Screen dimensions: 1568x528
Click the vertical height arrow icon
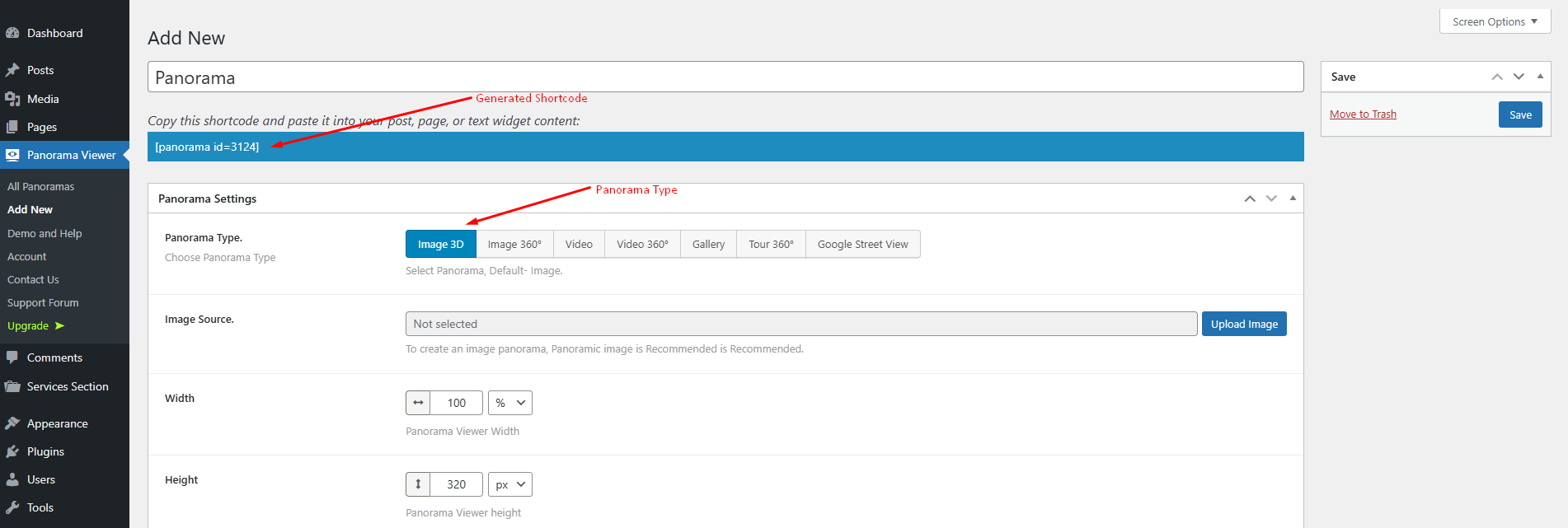(x=418, y=484)
